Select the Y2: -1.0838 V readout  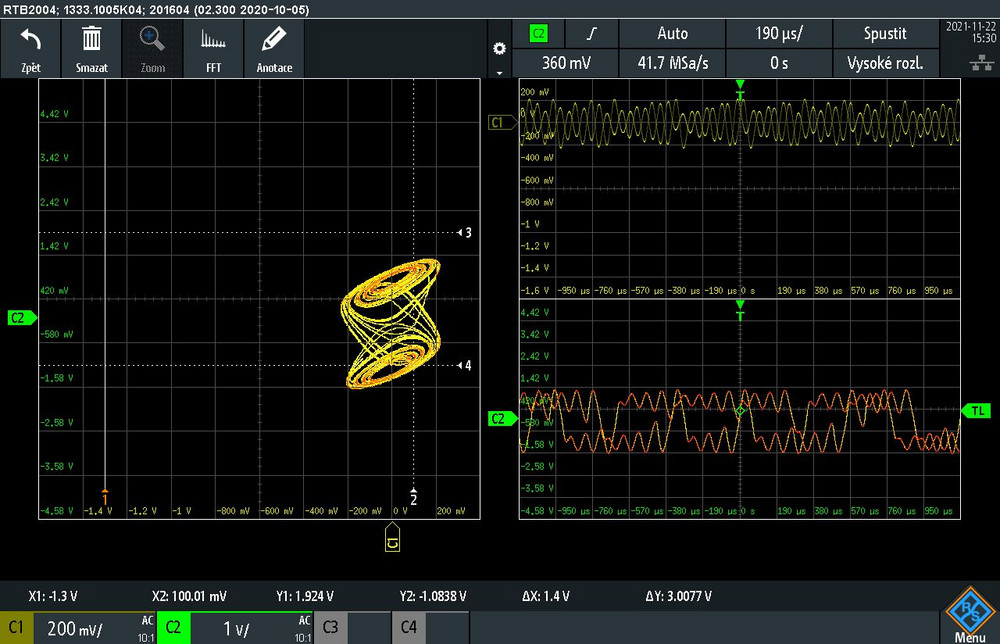432,596
